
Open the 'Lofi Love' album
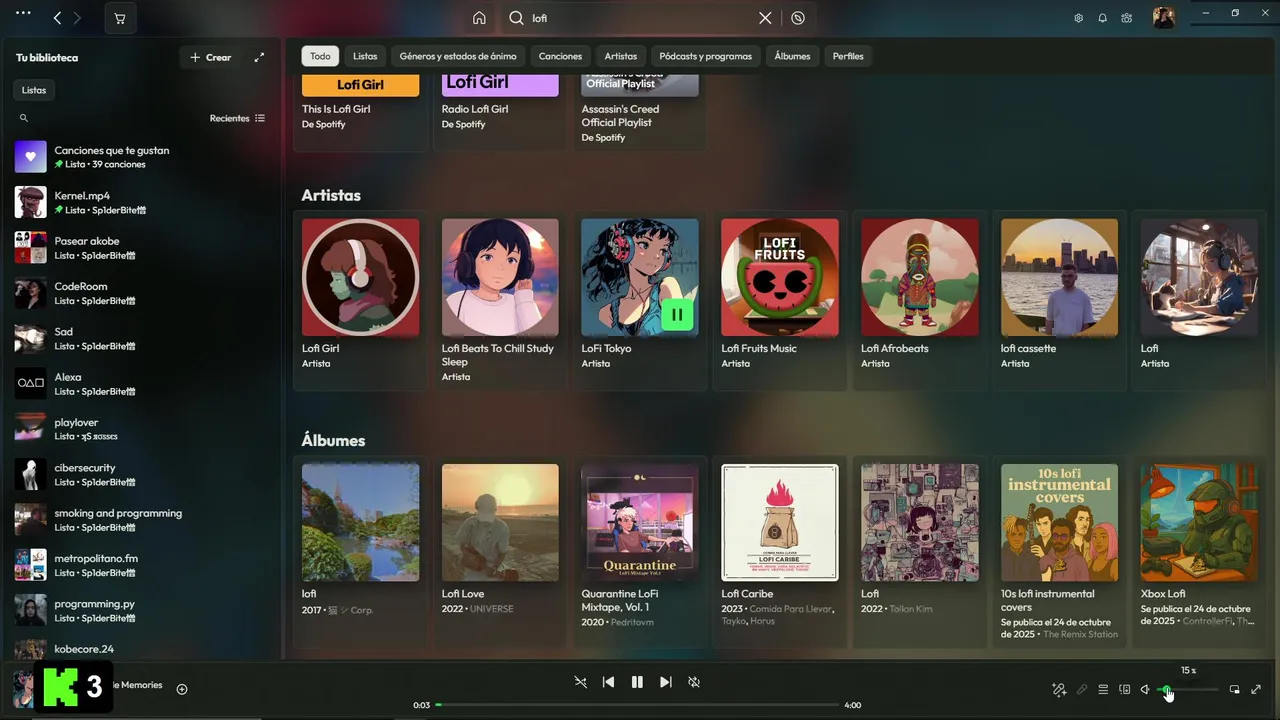pos(500,551)
